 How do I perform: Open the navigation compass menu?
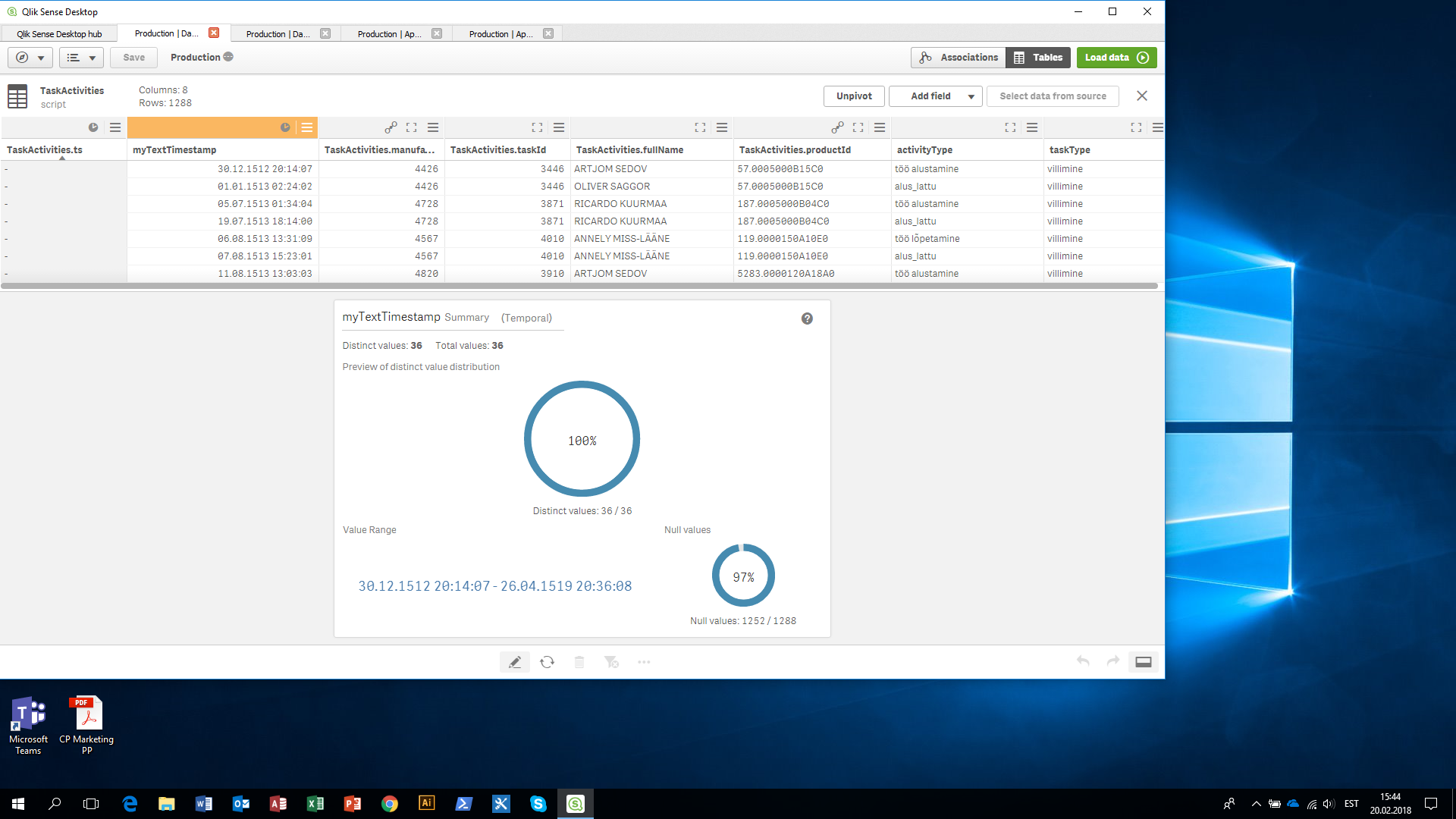30,58
